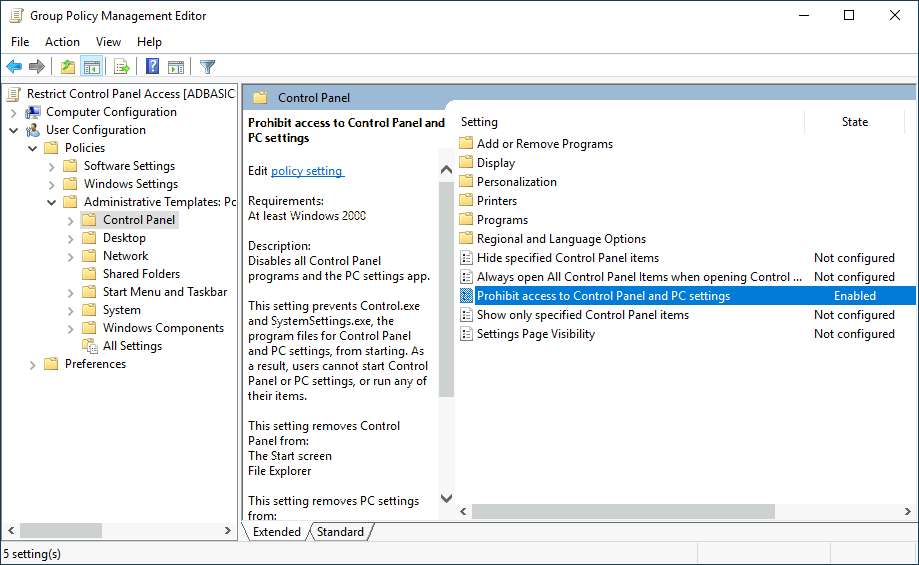
Task: Open the View menu
Action: click(x=108, y=42)
